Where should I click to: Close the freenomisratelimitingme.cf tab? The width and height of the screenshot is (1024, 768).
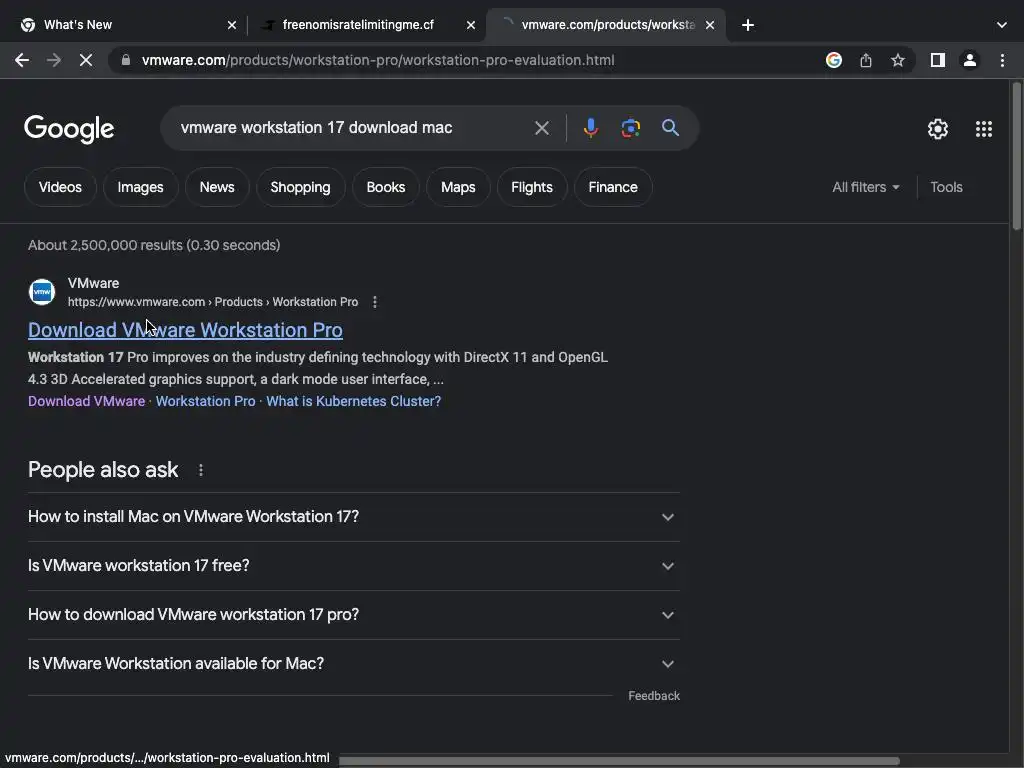coord(470,25)
